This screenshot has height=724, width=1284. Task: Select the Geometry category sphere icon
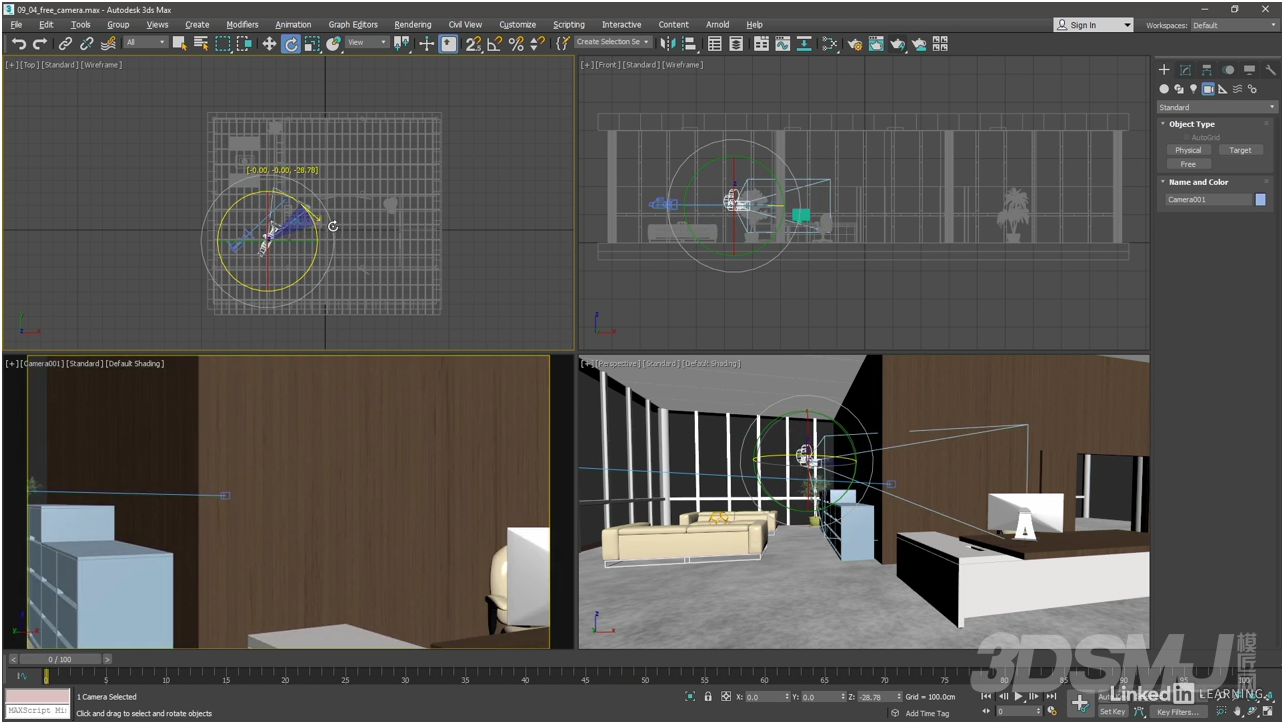(1164, 89)
